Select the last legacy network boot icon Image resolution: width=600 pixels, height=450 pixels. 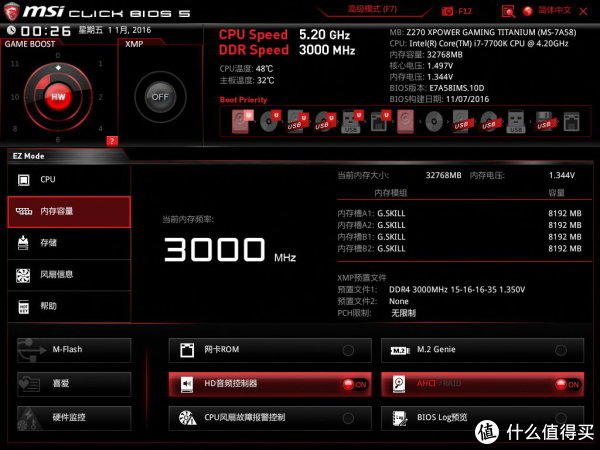click(x=571, y=122)
